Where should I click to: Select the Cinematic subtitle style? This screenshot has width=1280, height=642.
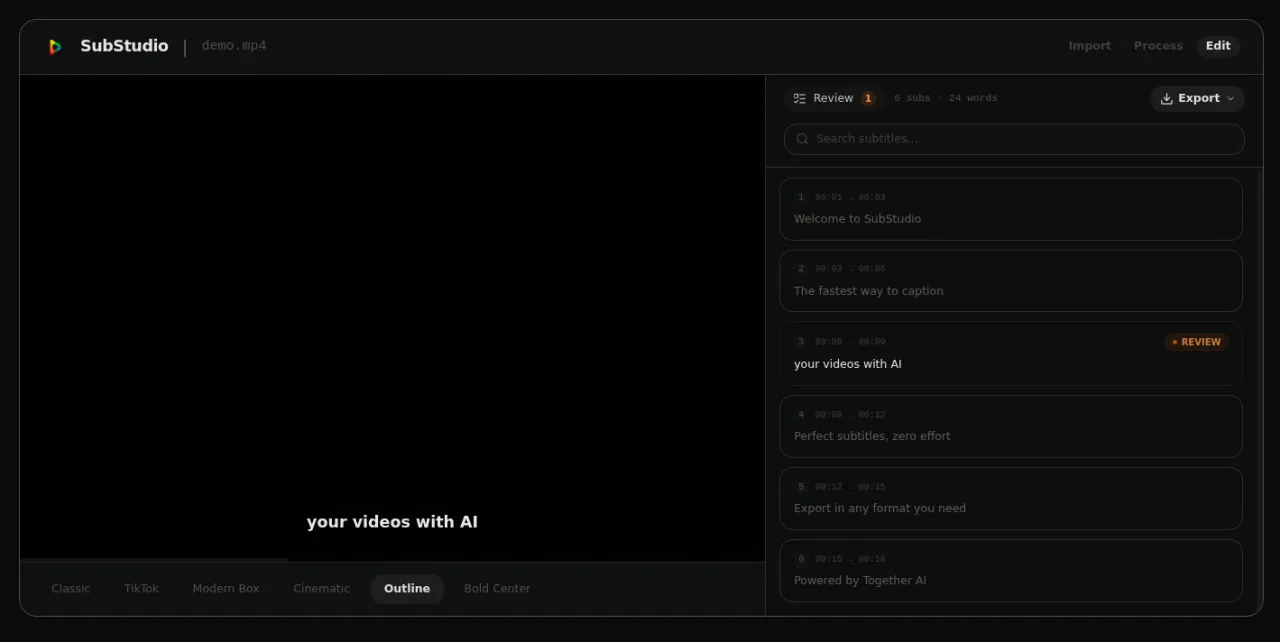coord(322,589)
